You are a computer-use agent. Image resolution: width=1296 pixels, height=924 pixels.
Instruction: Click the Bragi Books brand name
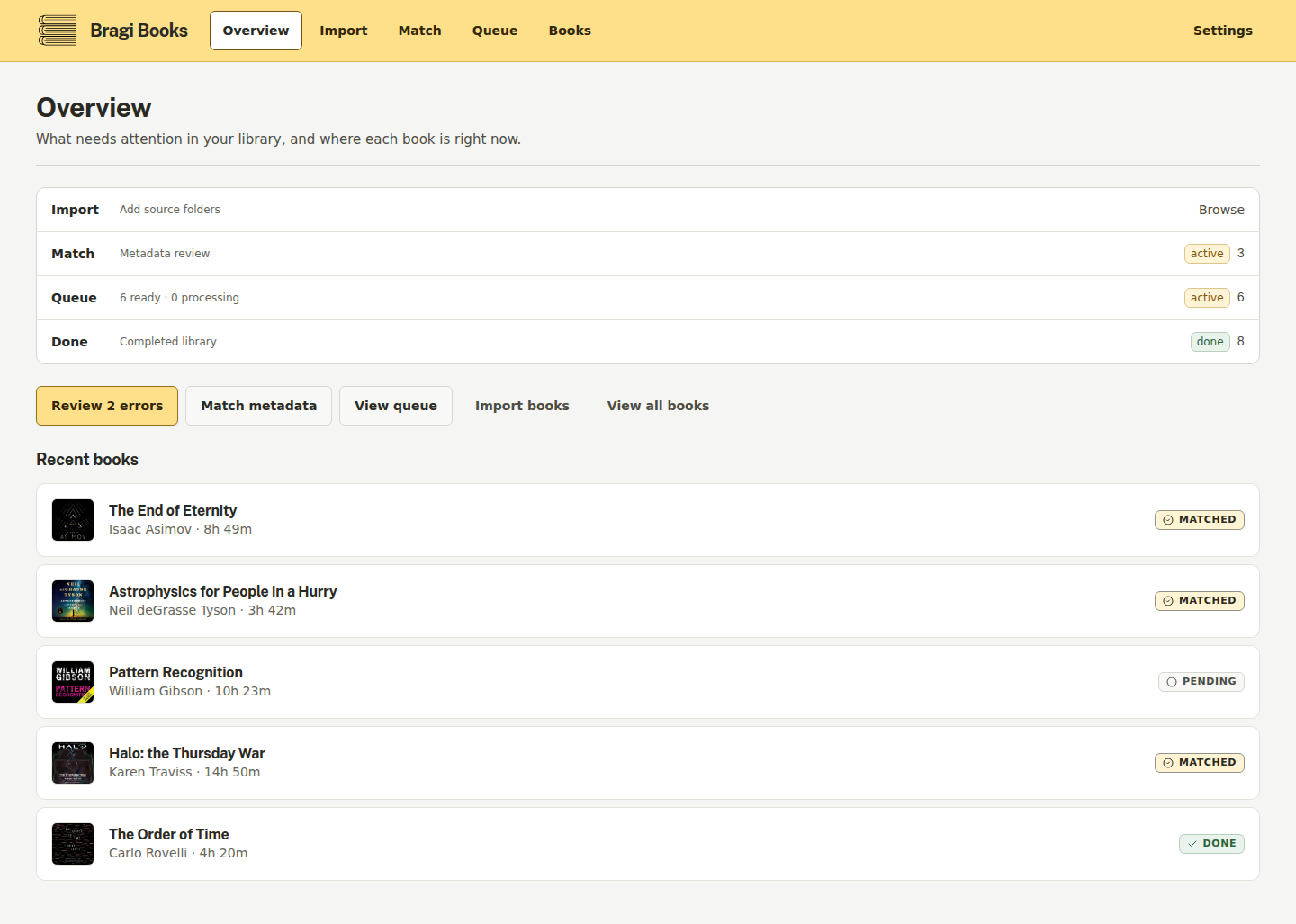pyautogui.click(x=139, y=31)
